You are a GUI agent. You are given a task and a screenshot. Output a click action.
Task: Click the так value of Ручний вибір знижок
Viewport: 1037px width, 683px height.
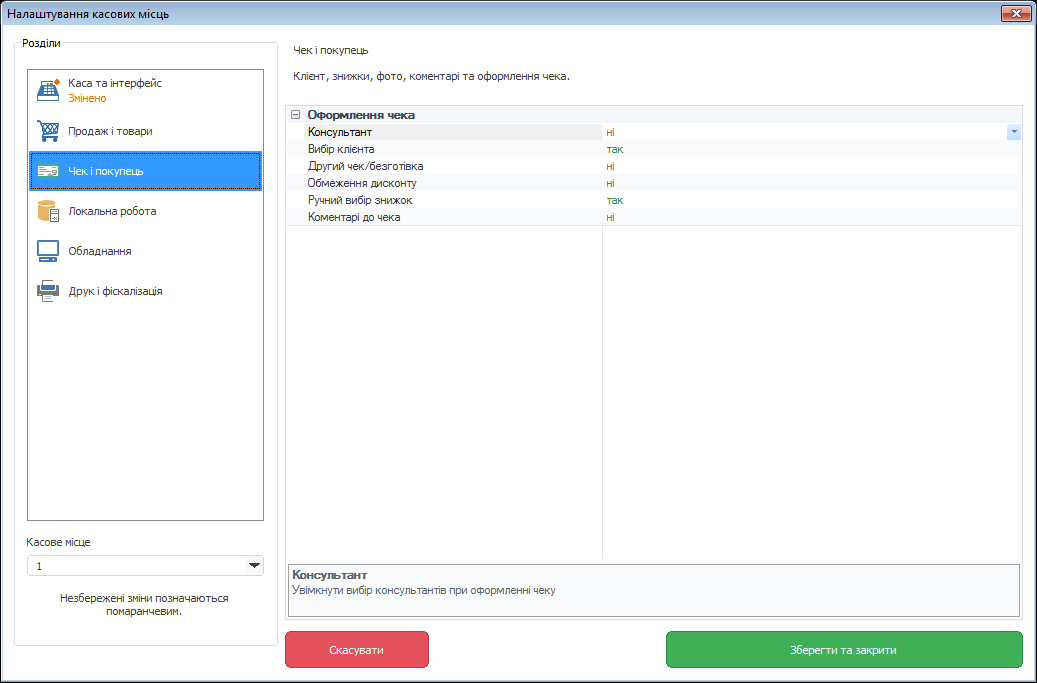(x=615, y=200)
